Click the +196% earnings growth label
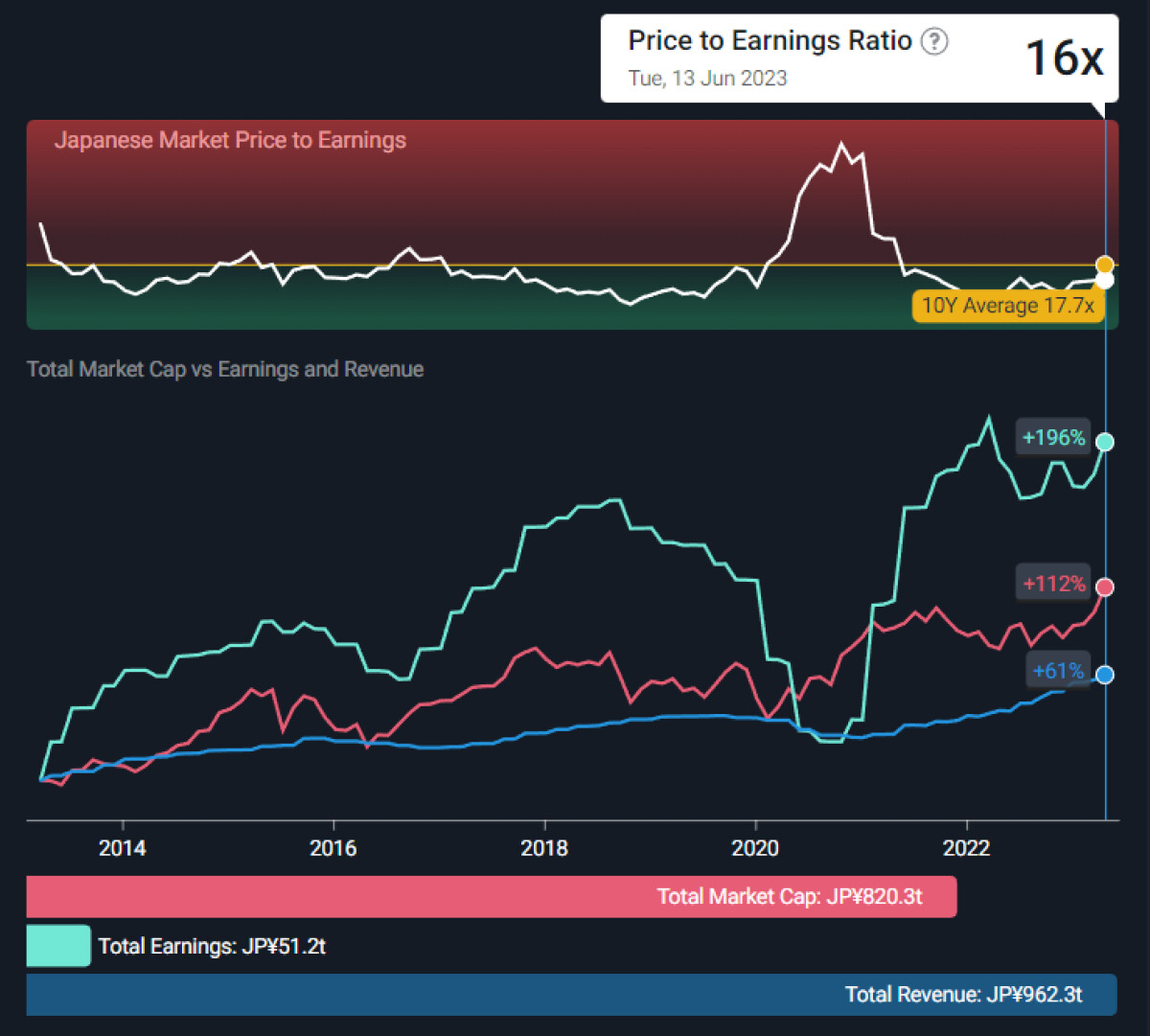The height and width of the screenshot is (1036, 1150). [x=1053, y=438]
